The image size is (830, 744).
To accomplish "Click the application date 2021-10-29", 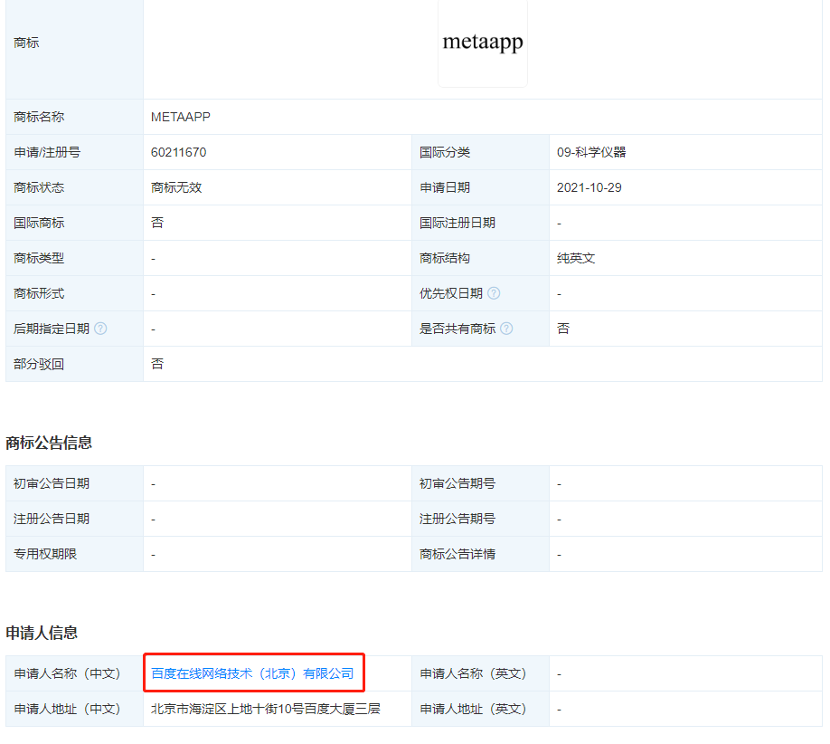I will tap(589, 187).
